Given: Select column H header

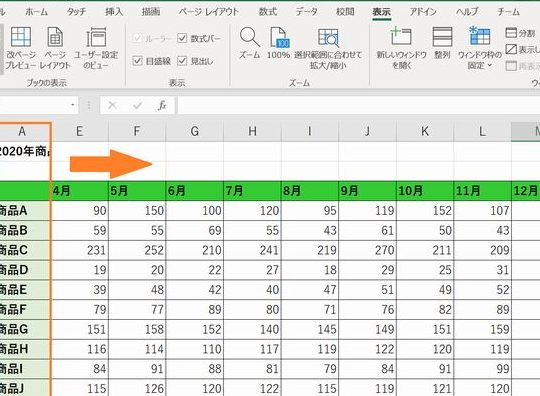Looking at the screenshot, I should pyautogui.click(x=252, y=131).
